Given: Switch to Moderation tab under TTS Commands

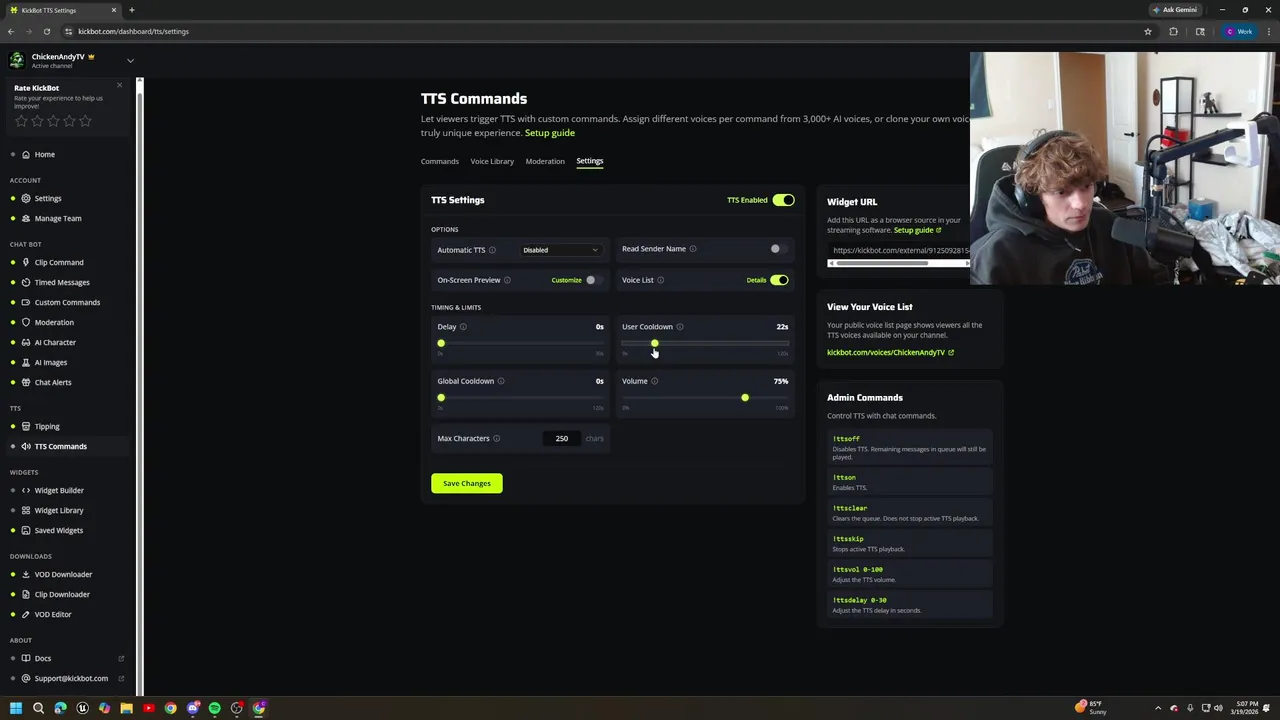Looking at the screenshot, I should (545, 161).
